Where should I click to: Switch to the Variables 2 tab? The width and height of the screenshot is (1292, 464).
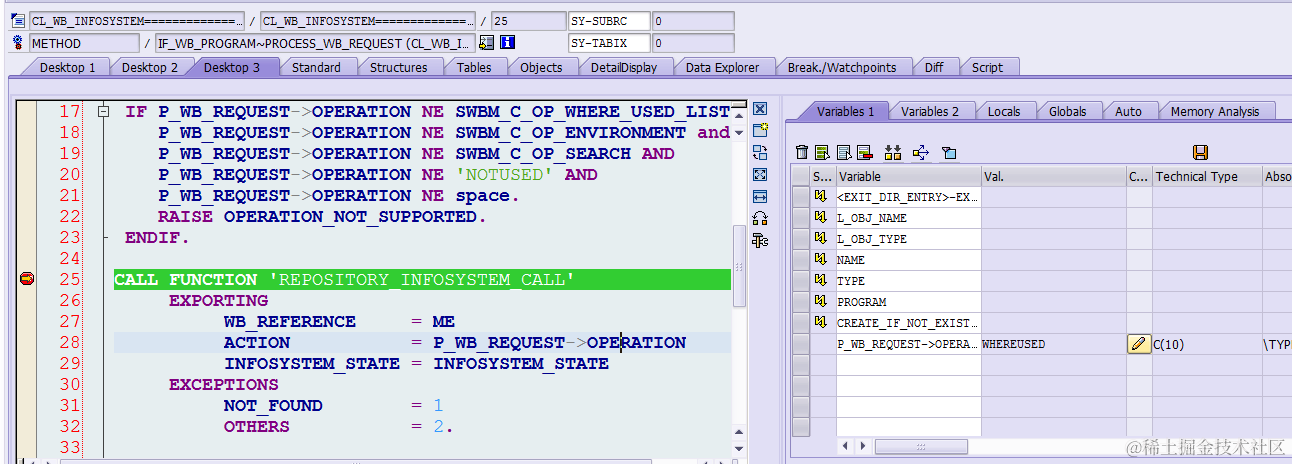[x=930, y=111]
